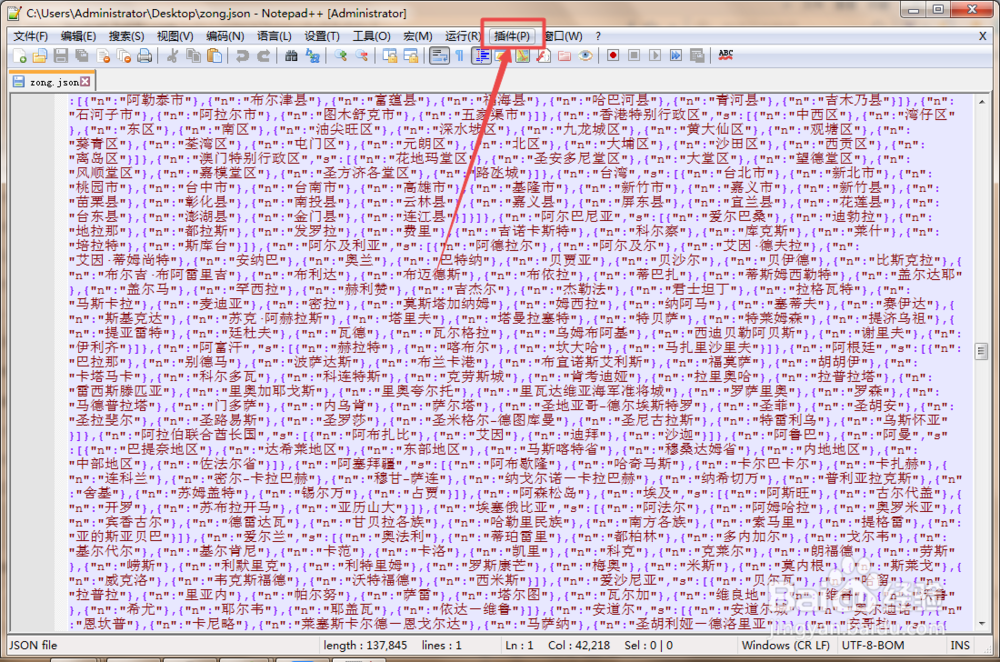This screenshot has width=1000, height=662.
Task: Click 'Sel : 0 | 0' status entry
Action: (649, 645)
